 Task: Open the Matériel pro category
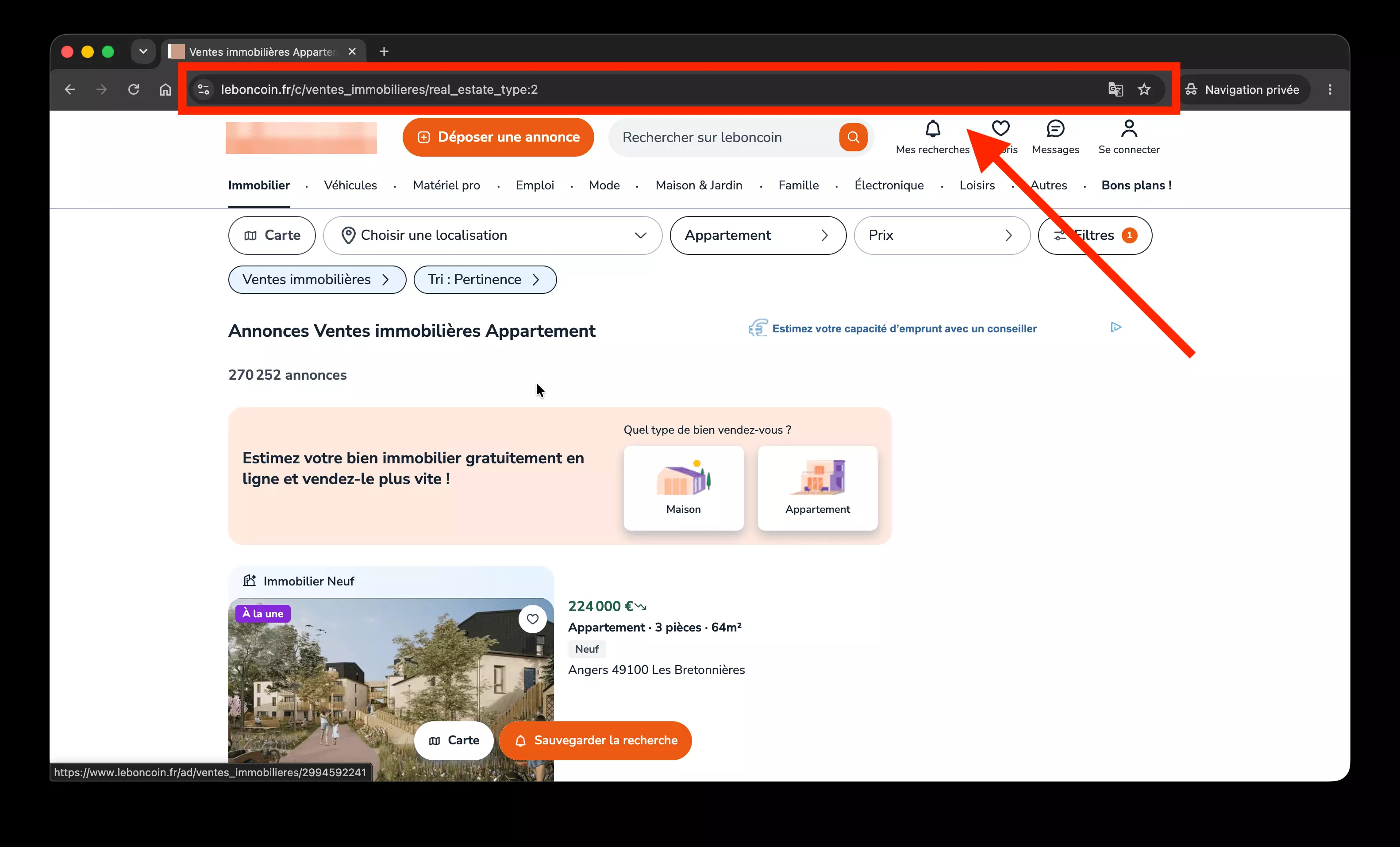446,185
